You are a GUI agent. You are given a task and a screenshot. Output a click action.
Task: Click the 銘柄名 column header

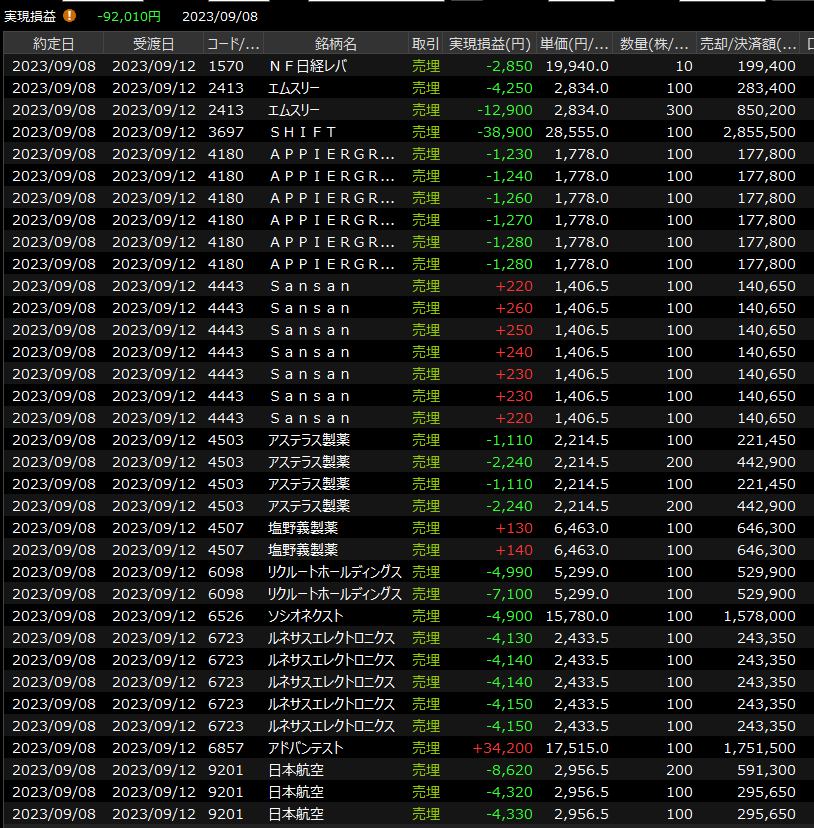point(335,44)
